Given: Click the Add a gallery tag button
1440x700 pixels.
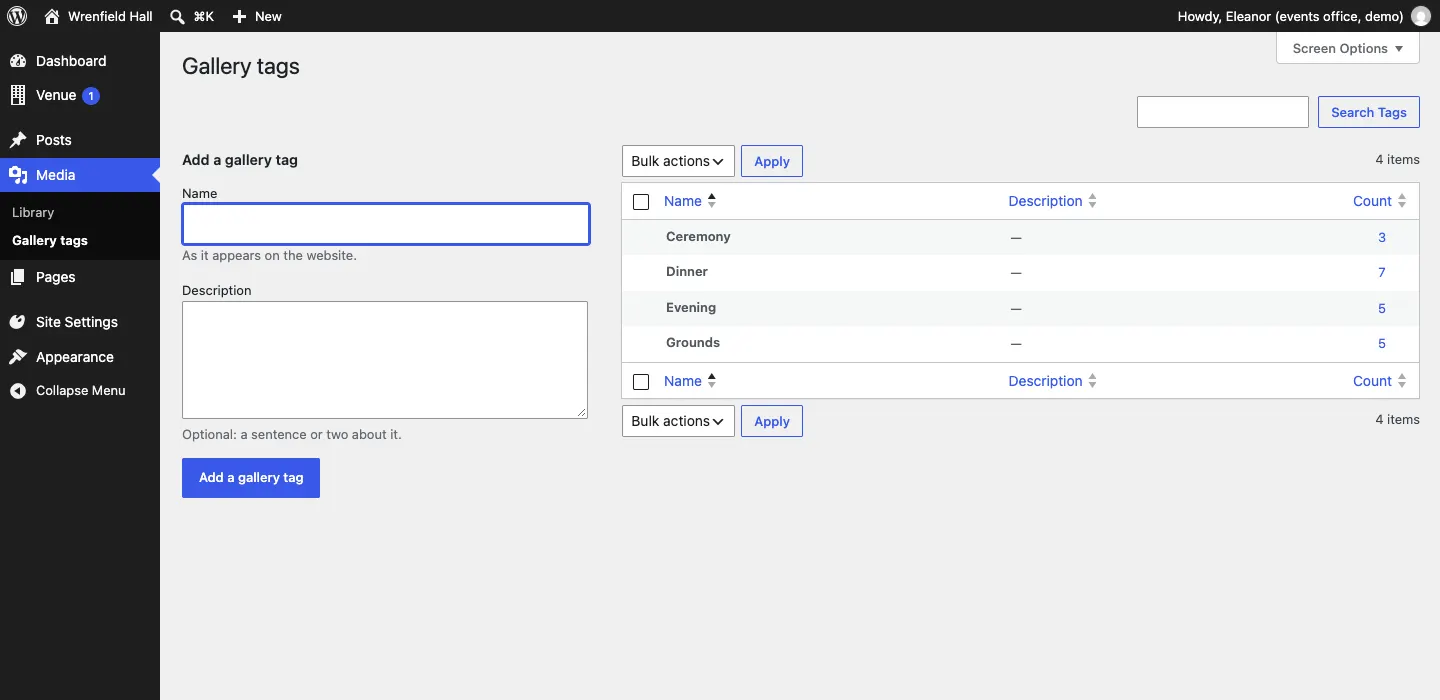Looking at the screenshot, I should [x=251, y=478].
